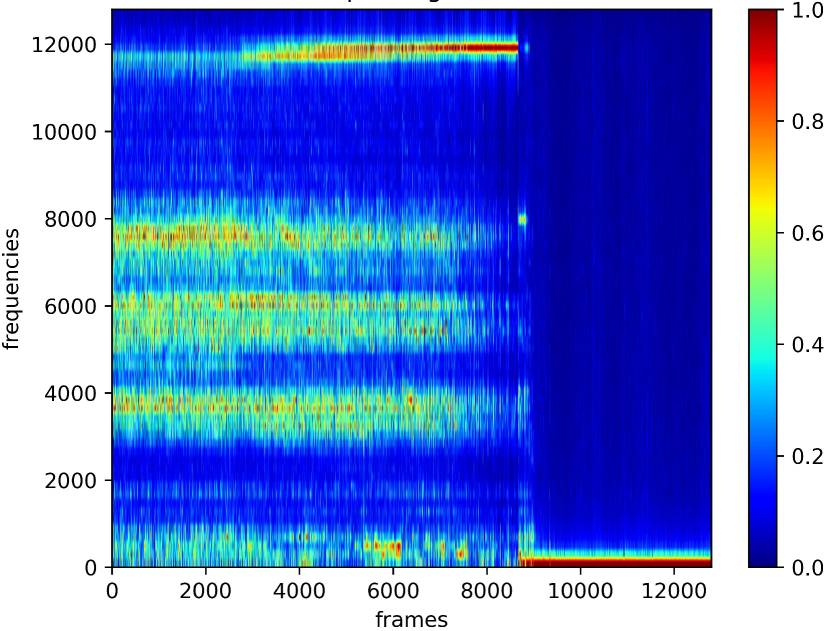Click the small yellow spot at 8000 frequency
Screen dimensions: 830x631
(x=522, y=219)
